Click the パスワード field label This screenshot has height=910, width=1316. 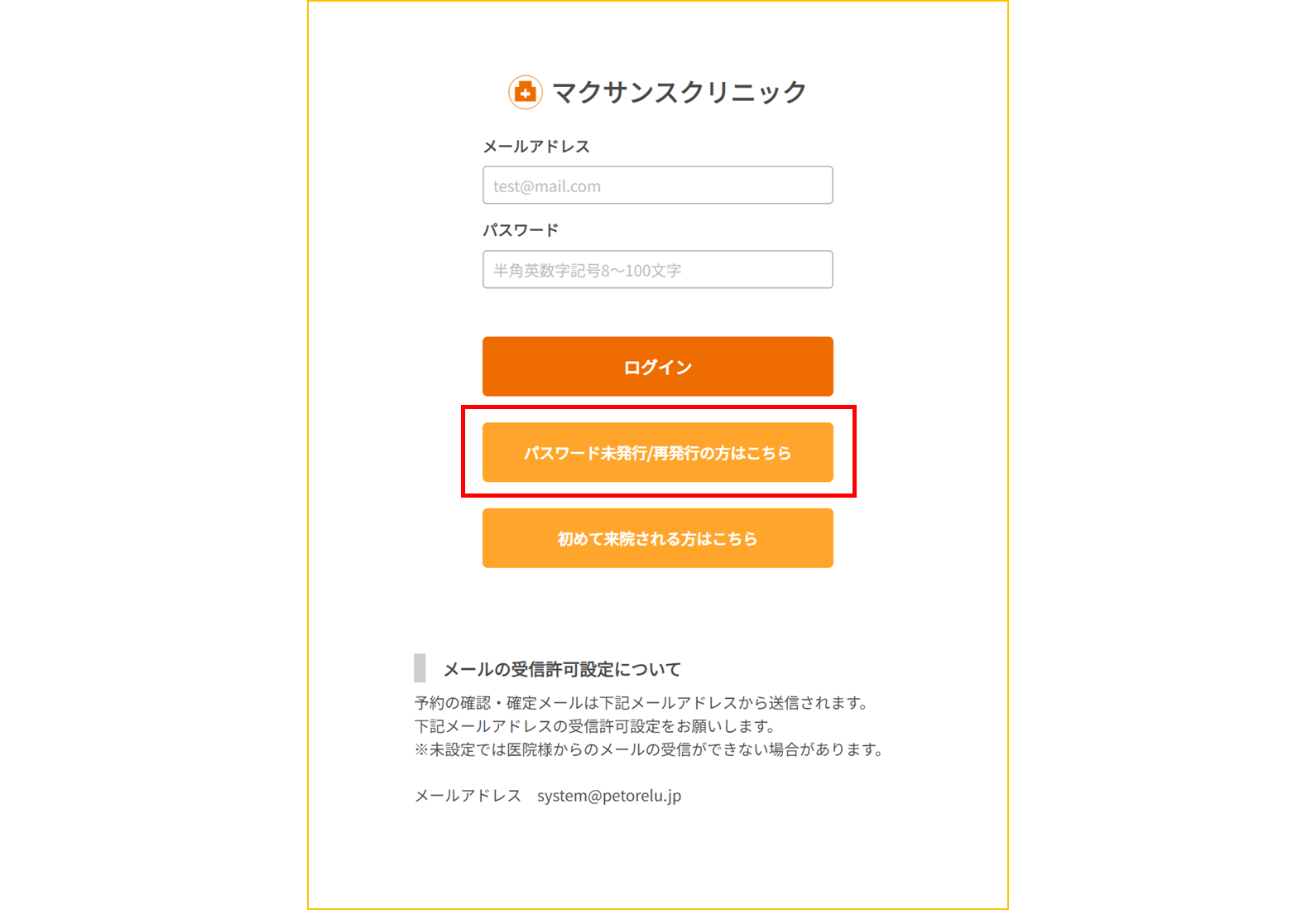[x=521, y=230]
